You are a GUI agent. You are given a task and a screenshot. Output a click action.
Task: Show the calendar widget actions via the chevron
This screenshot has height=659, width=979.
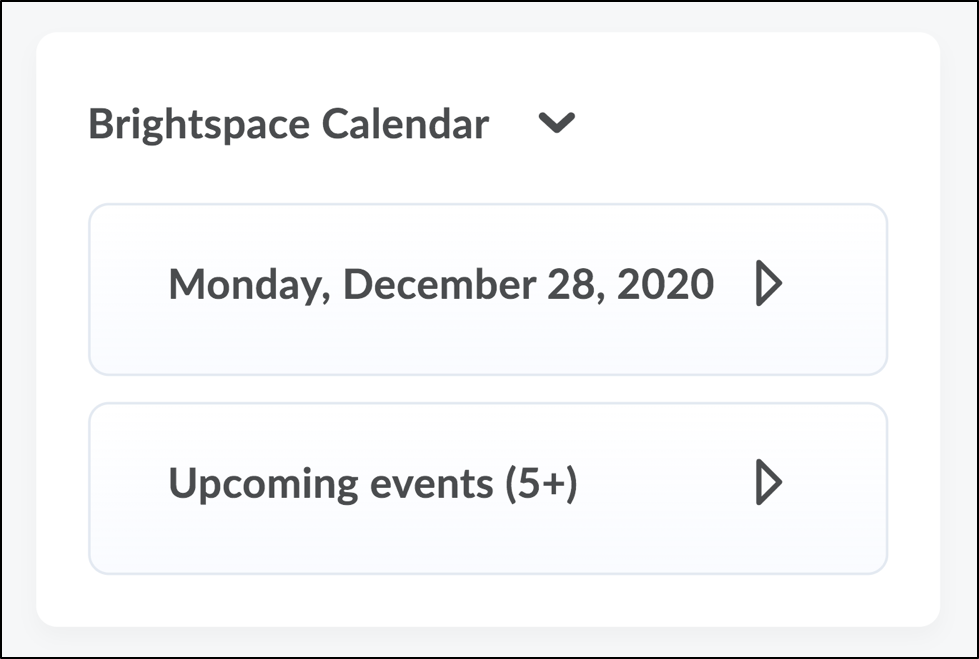tap(556, 123)
